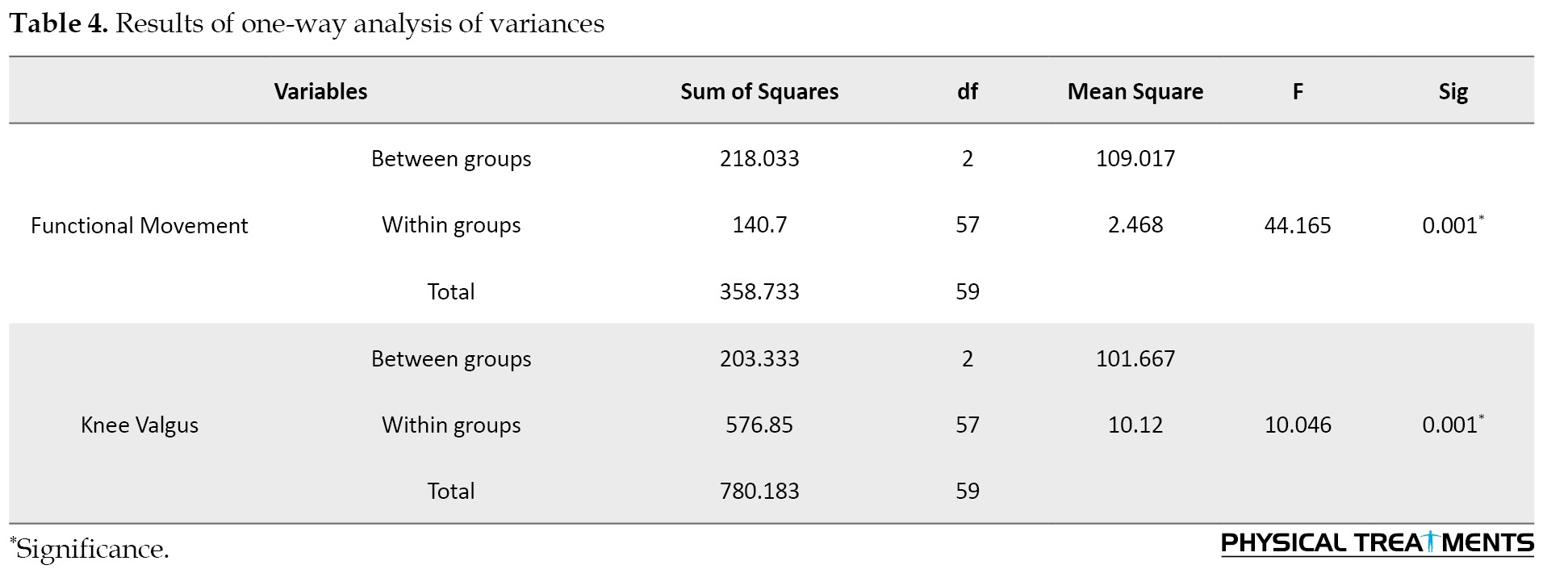Select the Functional Movement row label

click(140, 225)
